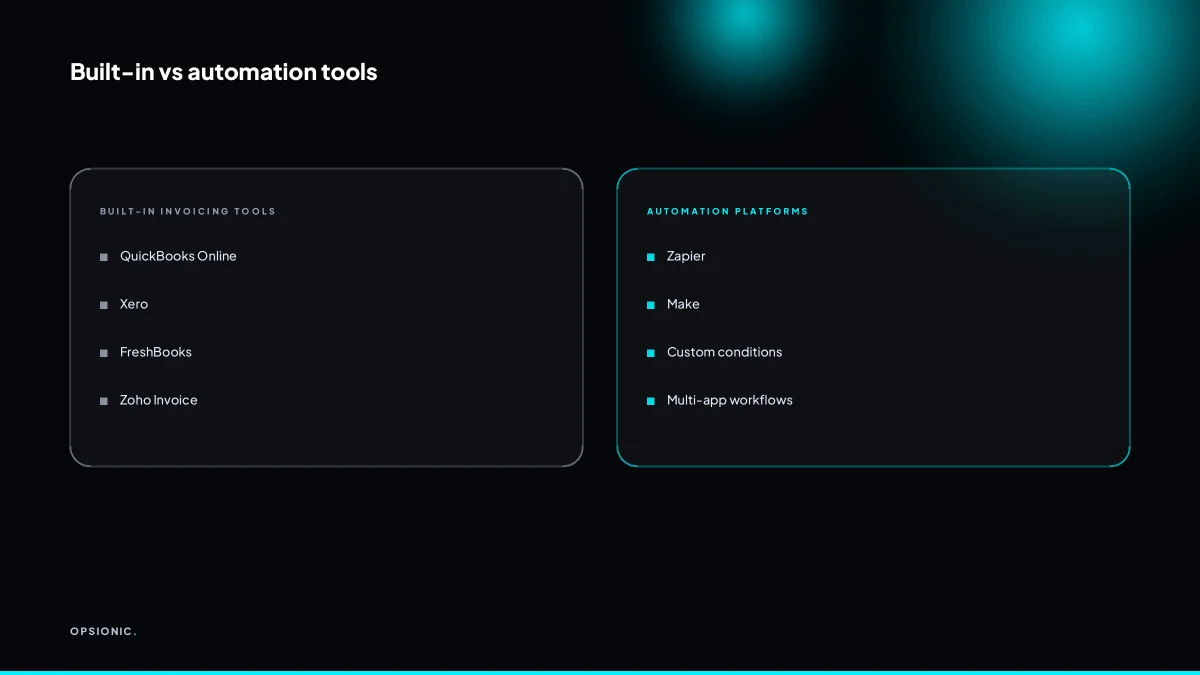
Task: Click the gray bullet beside FreshBooks
Action: tap(104, 354)
